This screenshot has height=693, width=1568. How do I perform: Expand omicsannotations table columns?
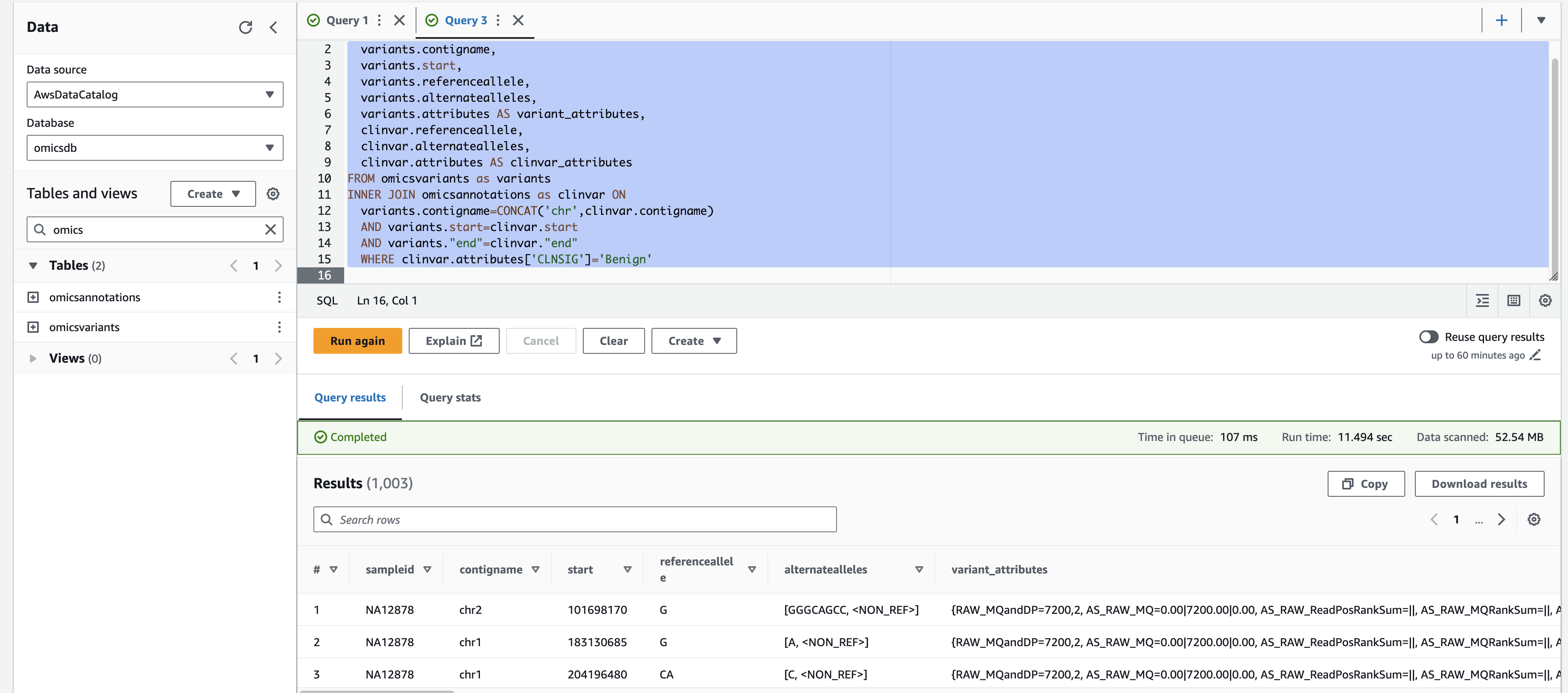(x=33, y=297)
